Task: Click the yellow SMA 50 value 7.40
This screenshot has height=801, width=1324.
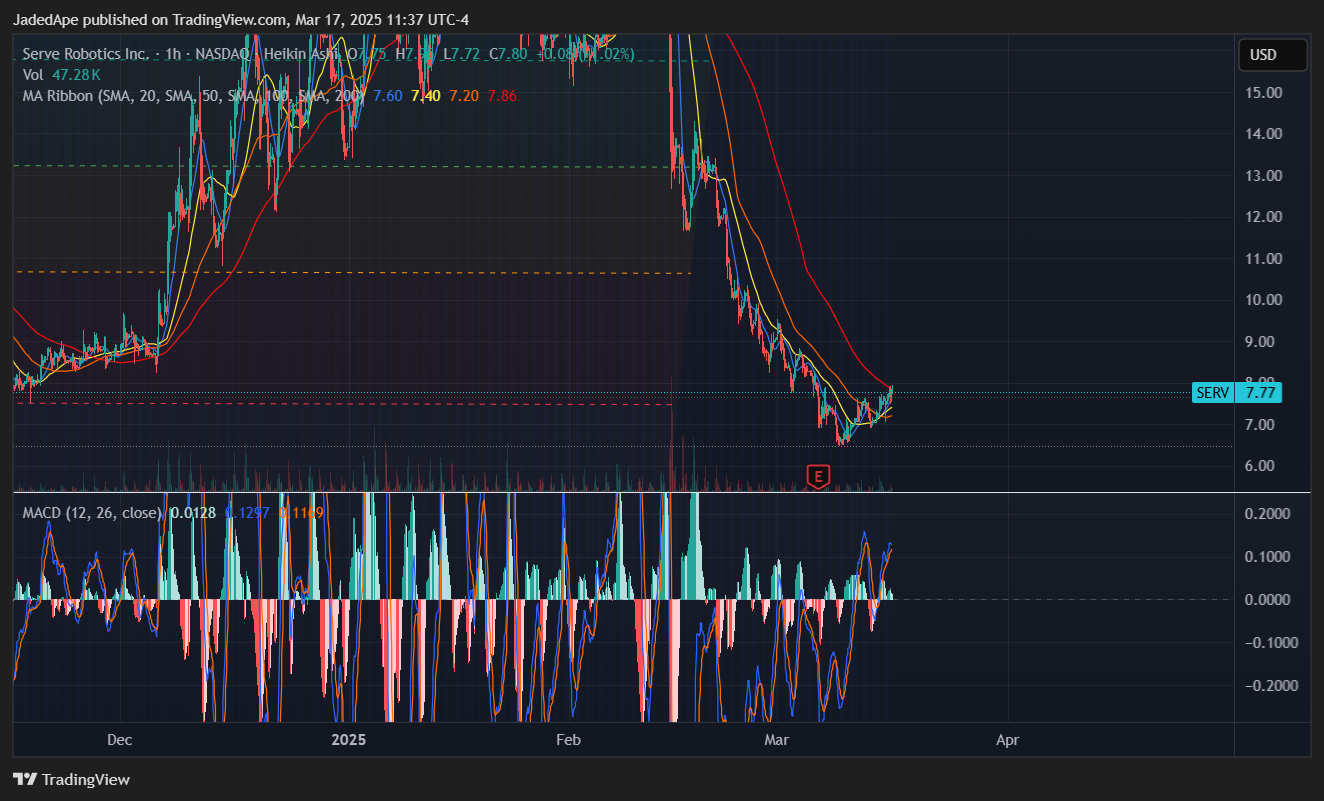Action: 426,95
